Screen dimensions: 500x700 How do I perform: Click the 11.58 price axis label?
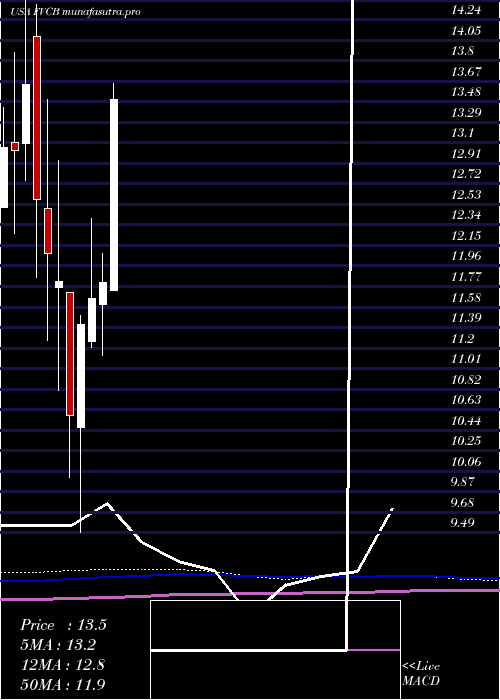[466, 297]
